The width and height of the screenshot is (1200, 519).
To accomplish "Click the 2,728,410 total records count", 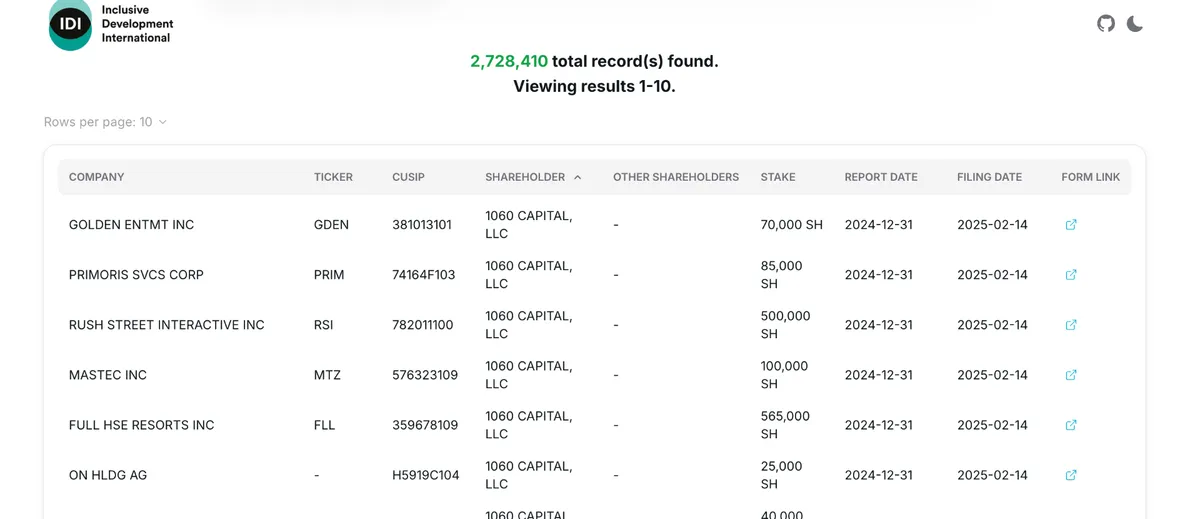I will pyautogui.click(x=509, y=61).
